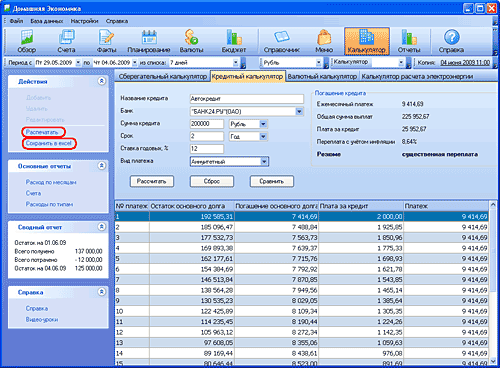
Task: Click the Рассчитать button
Action: pos(152,181)
